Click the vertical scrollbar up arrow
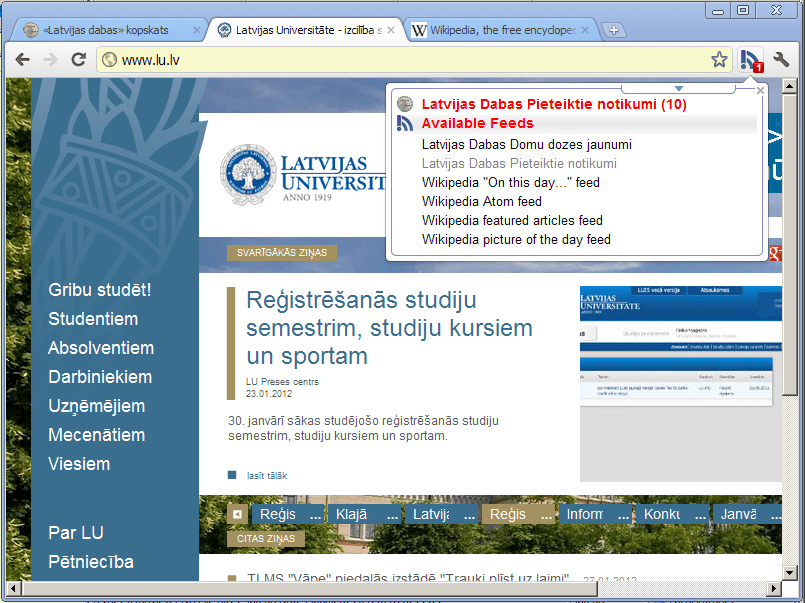 coord(790,86)
